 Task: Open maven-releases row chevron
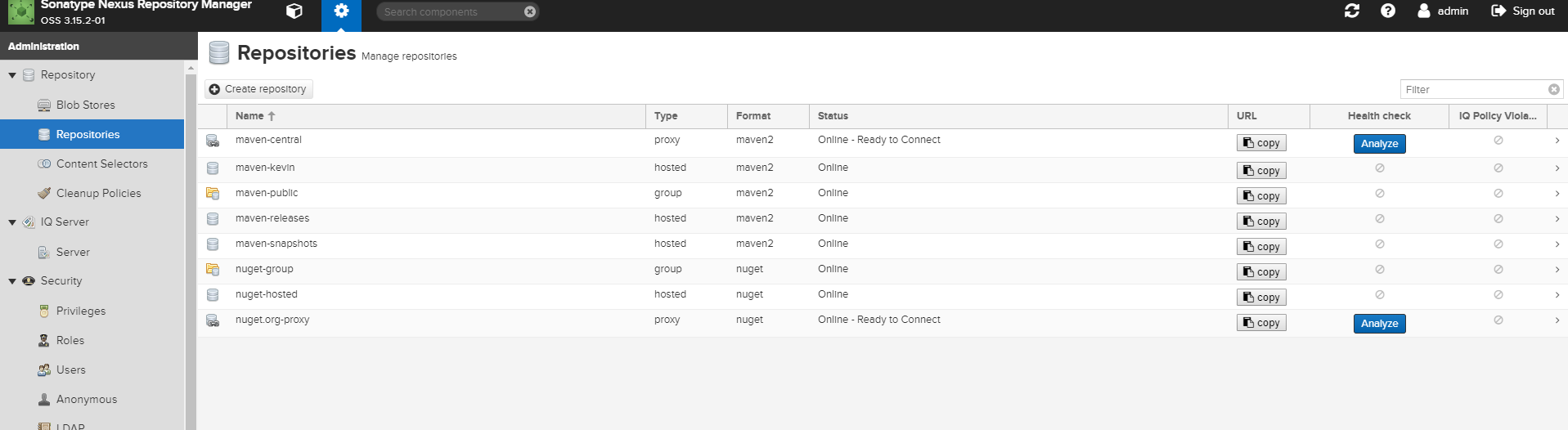(x=1557, y=219)
